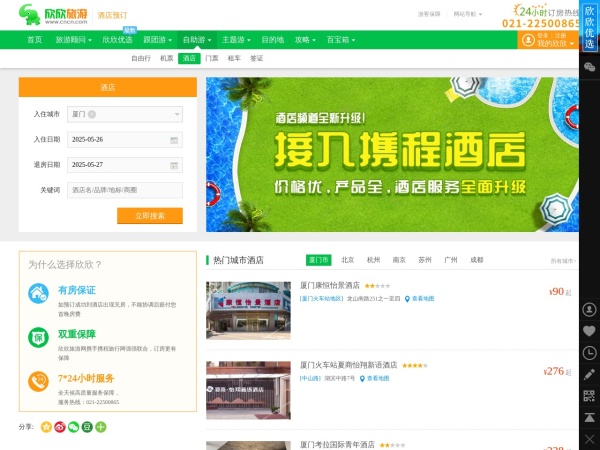
Task: Open feedback pencil icon in sidebar
Action: tap(589, 374)
